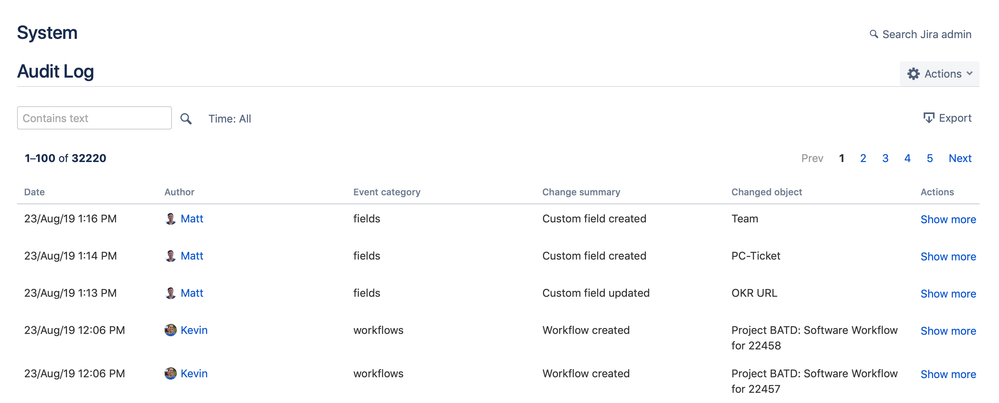
Task: Go to page 4 of results
Action: (x=907, y=158)
